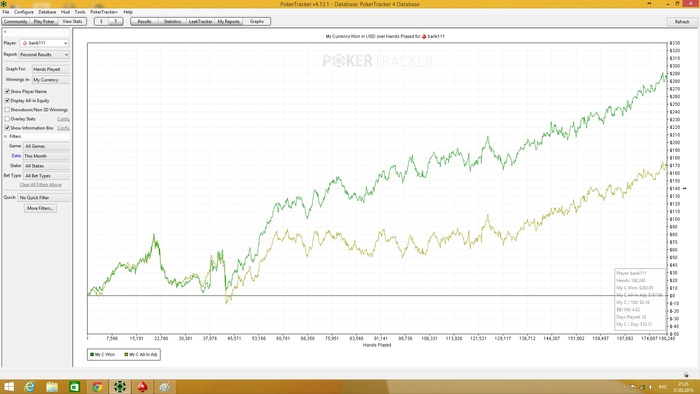700x394 pixels.
Task: Click the keyboard language indicator in tray
Action: [663, 387]
